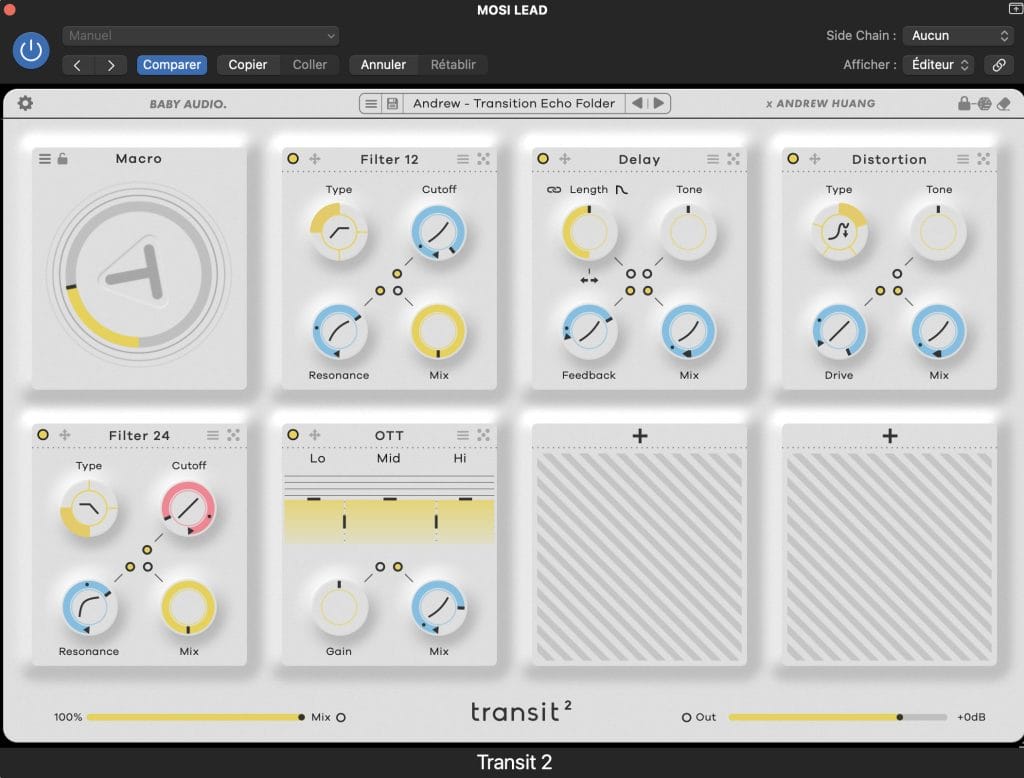Click the Out volume slider
The width and height of the screenshot is (1024, 778).
point(837,717)
